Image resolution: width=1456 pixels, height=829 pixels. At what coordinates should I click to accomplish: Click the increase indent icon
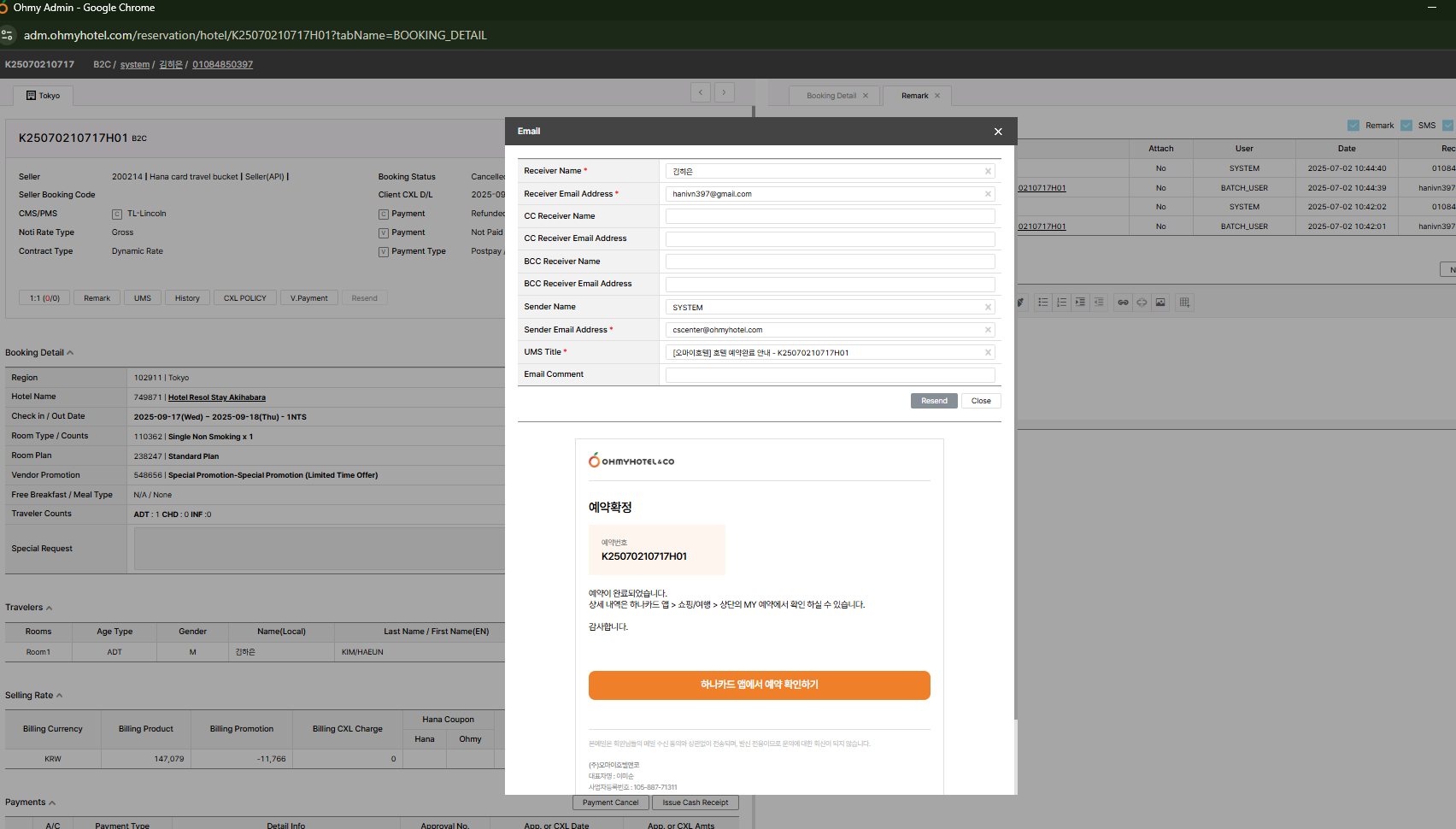pyautogui.click(x=1080, y=303)
